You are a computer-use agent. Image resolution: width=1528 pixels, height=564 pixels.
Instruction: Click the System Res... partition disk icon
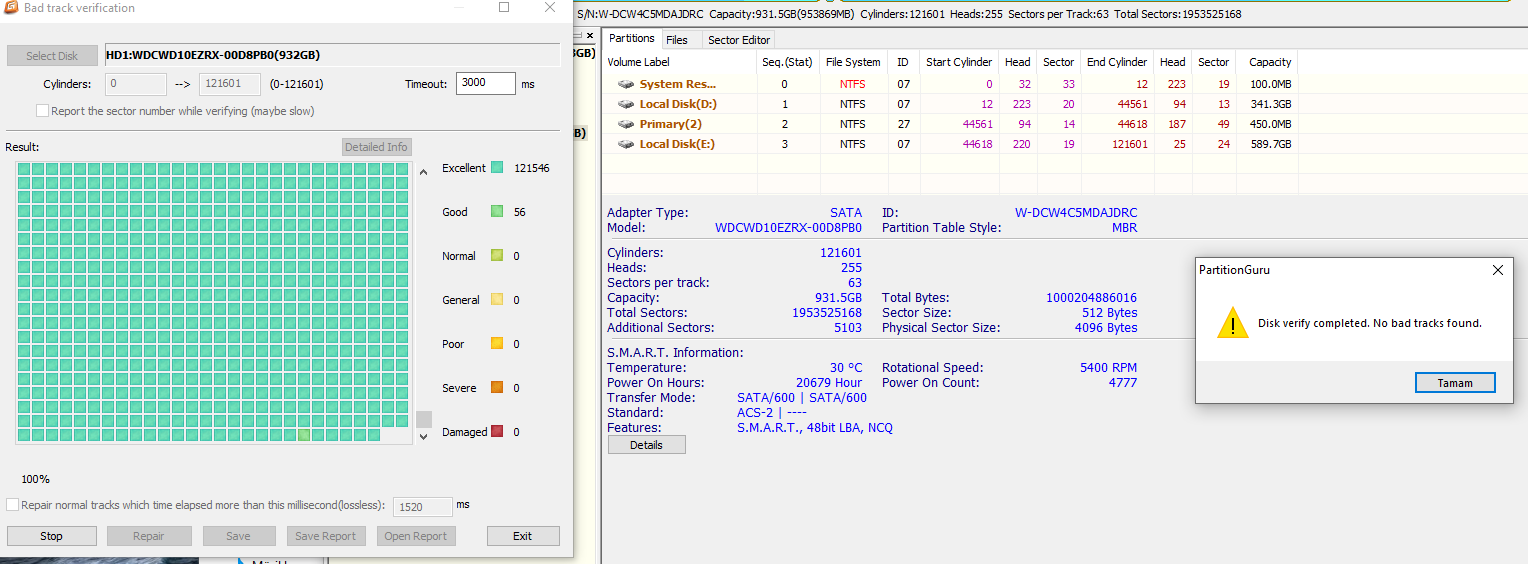(x=626, y=85)
